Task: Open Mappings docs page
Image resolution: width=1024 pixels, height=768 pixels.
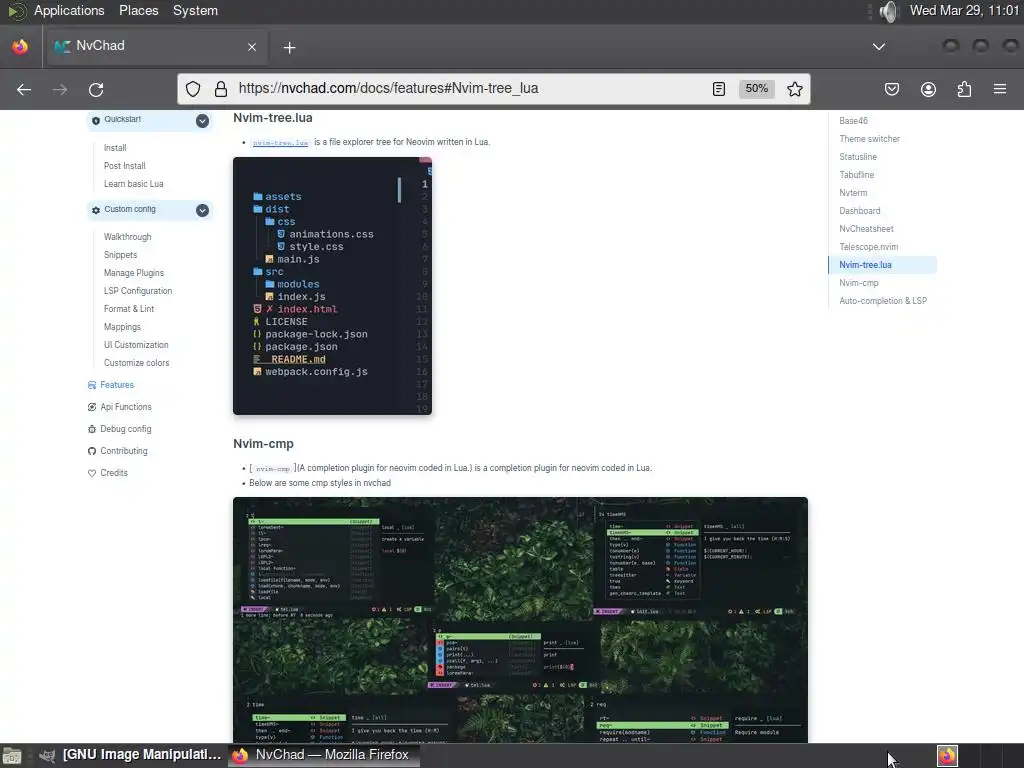Action: click(x=122, y=327)
